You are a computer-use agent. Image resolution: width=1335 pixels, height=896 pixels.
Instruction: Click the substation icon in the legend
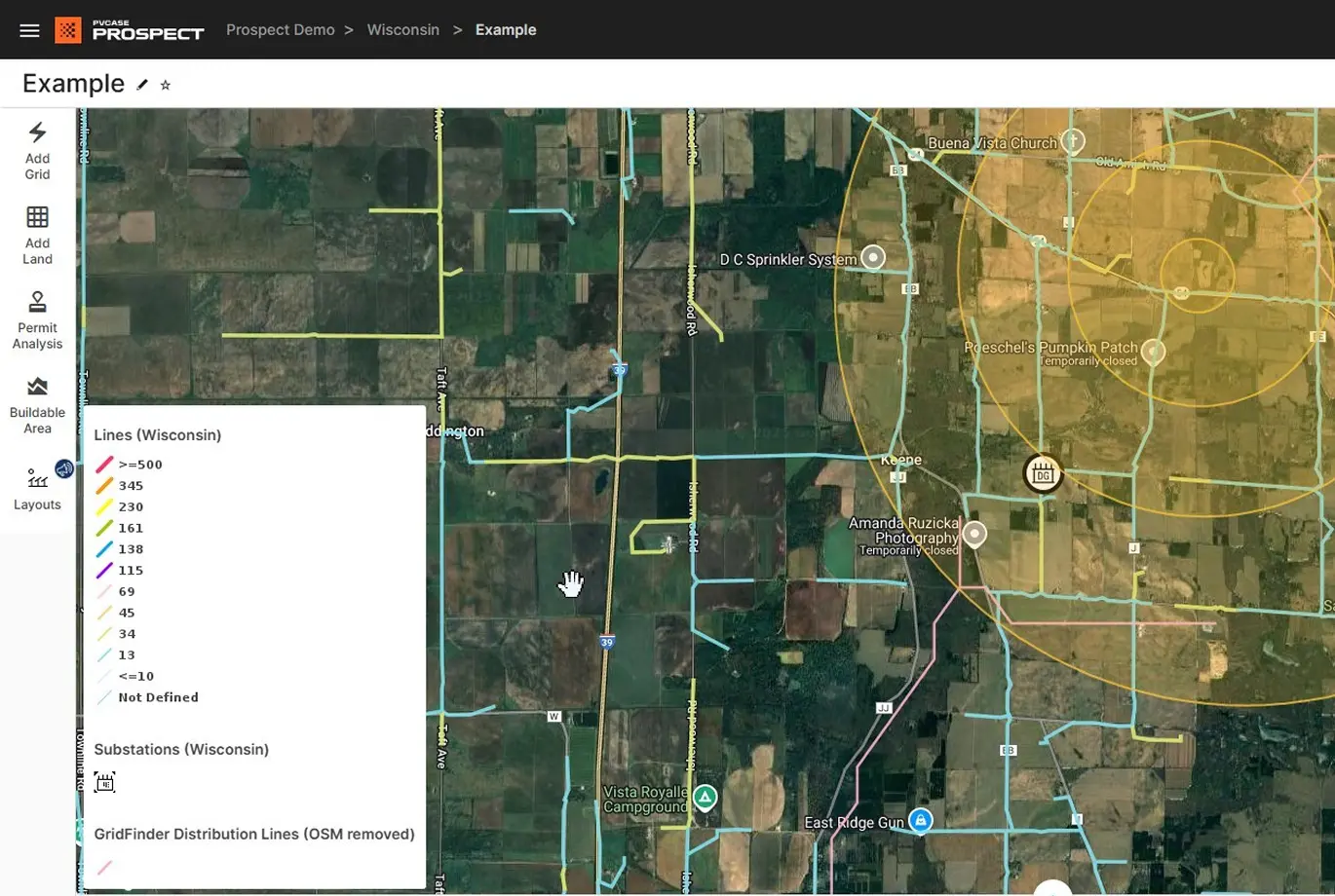coord(104,782)
